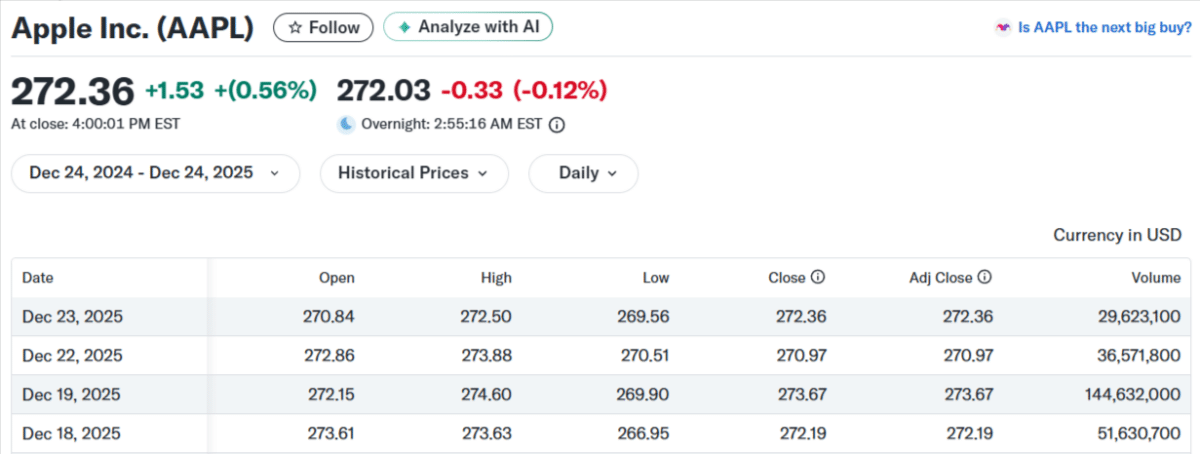Open 'Is AAPL the next big buy?' link
This screenshot has width=1200, height=454.
(1104, 28)
